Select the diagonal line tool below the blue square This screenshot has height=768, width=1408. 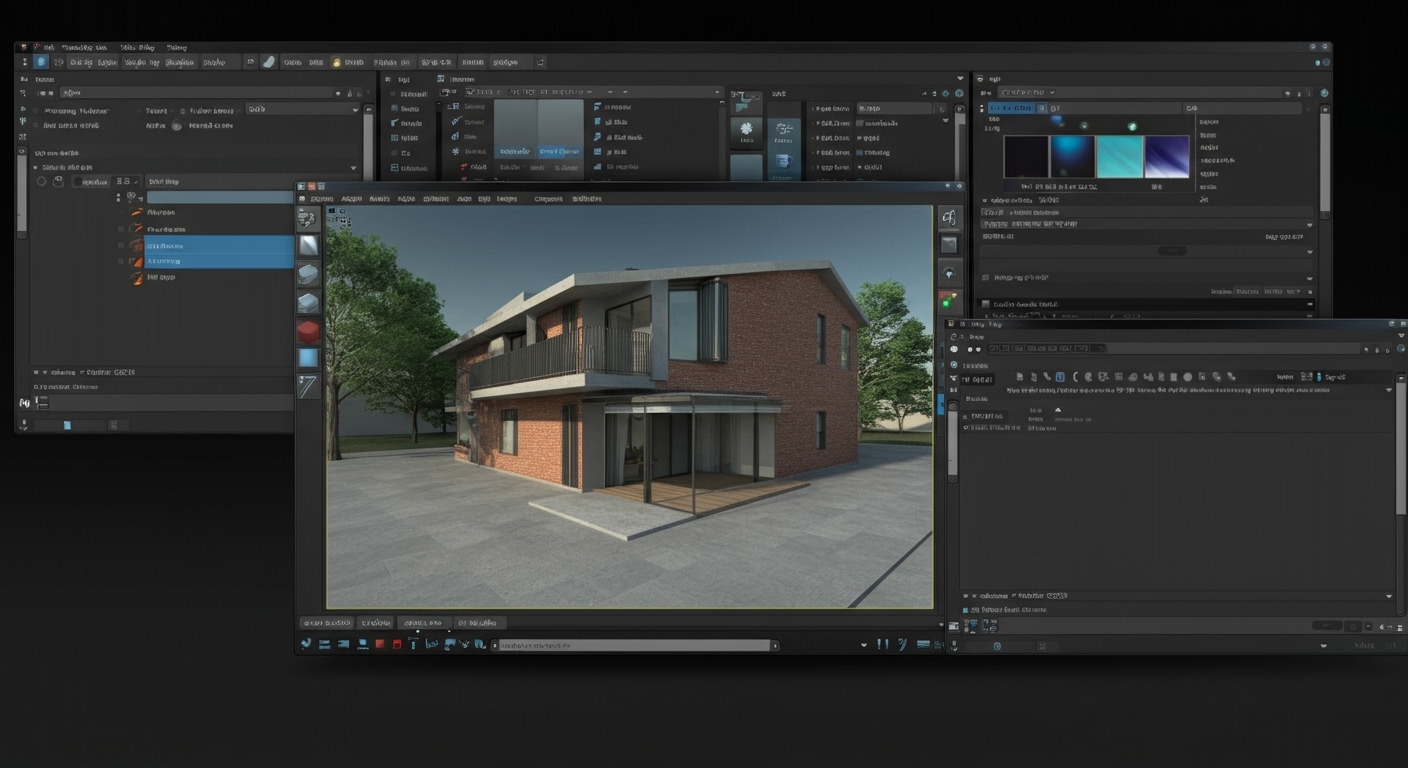pyautogui.click(x=308, y=386)
